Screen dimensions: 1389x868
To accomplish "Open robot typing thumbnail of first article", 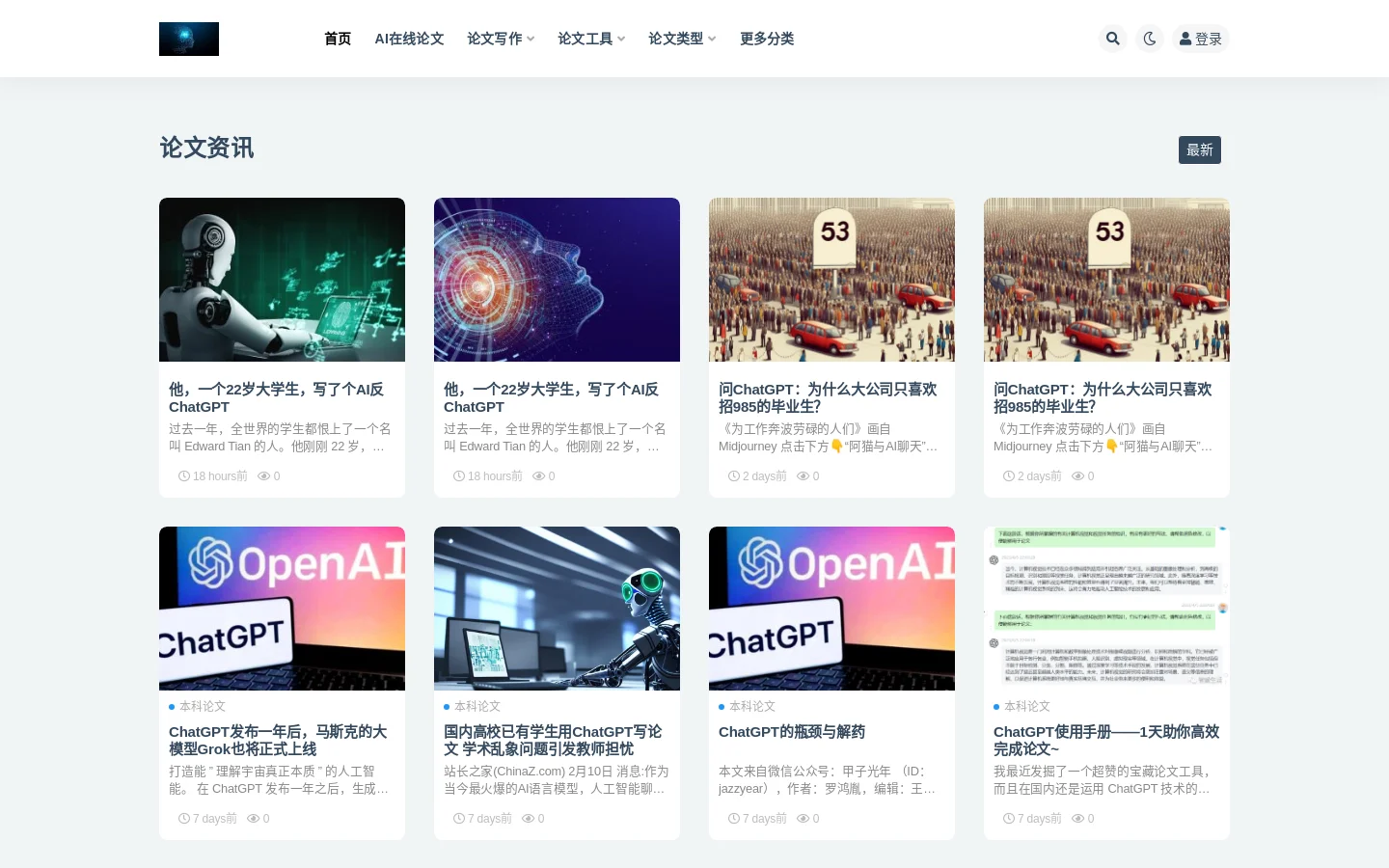I will point(282,280).
